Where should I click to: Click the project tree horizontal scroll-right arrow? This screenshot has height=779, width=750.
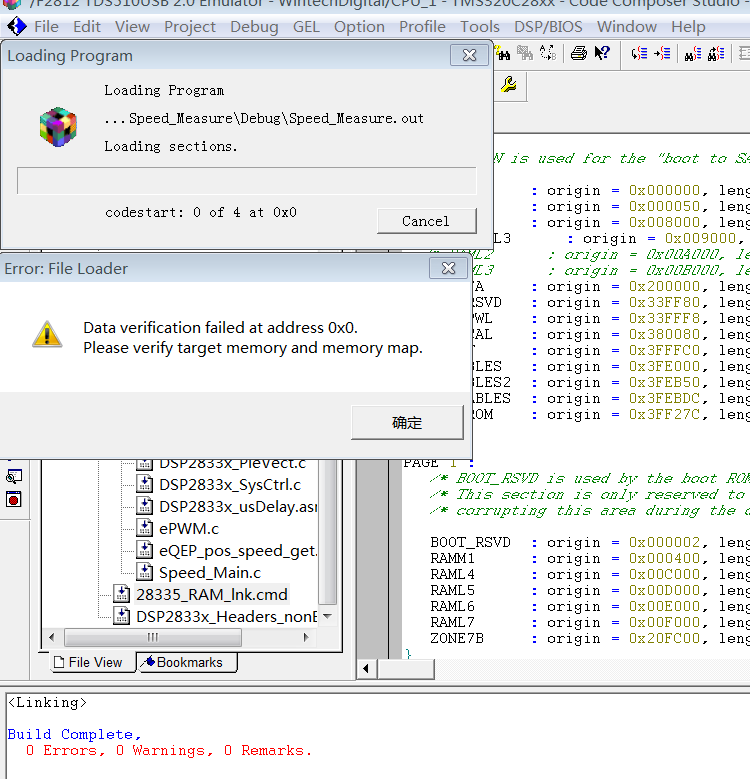(306, 637)
